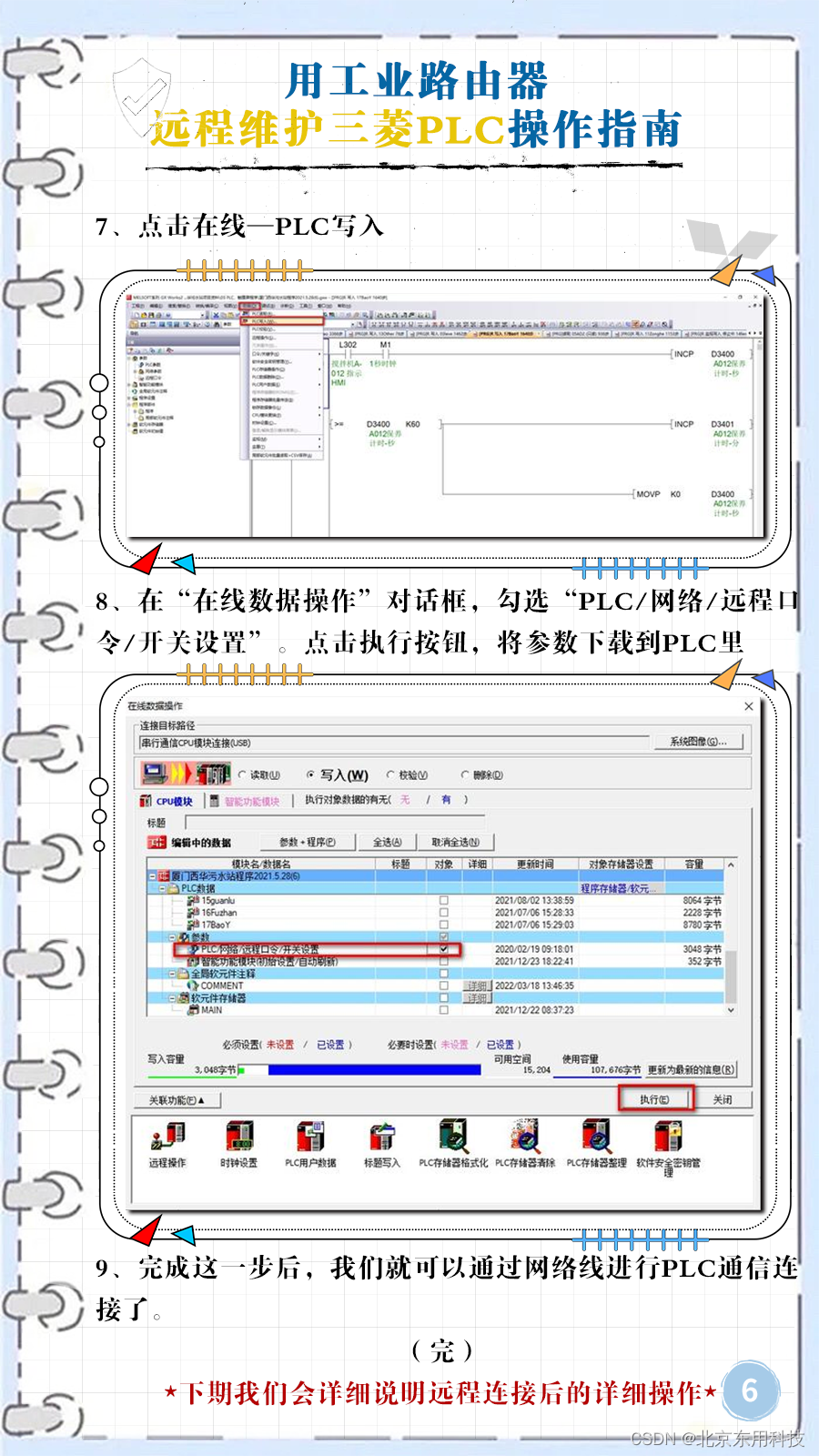819x1456 pixels.
Task: Click the 8064 字节 capacity value
Action: tap(703, 900)
